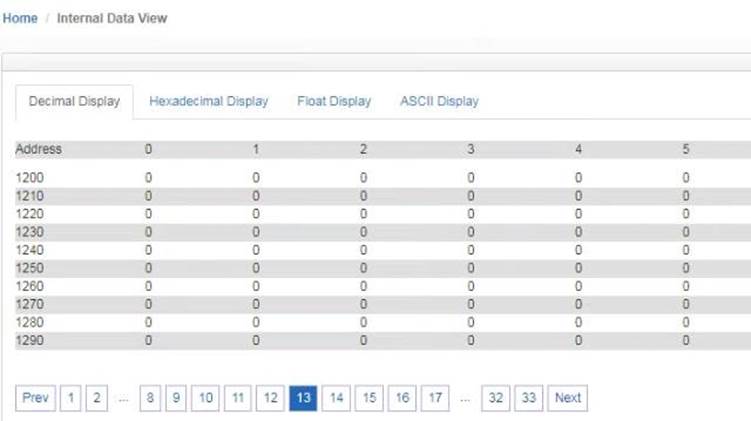Select the Decimal Display tab
Screen dimensions: 751x421
point(74,102)
